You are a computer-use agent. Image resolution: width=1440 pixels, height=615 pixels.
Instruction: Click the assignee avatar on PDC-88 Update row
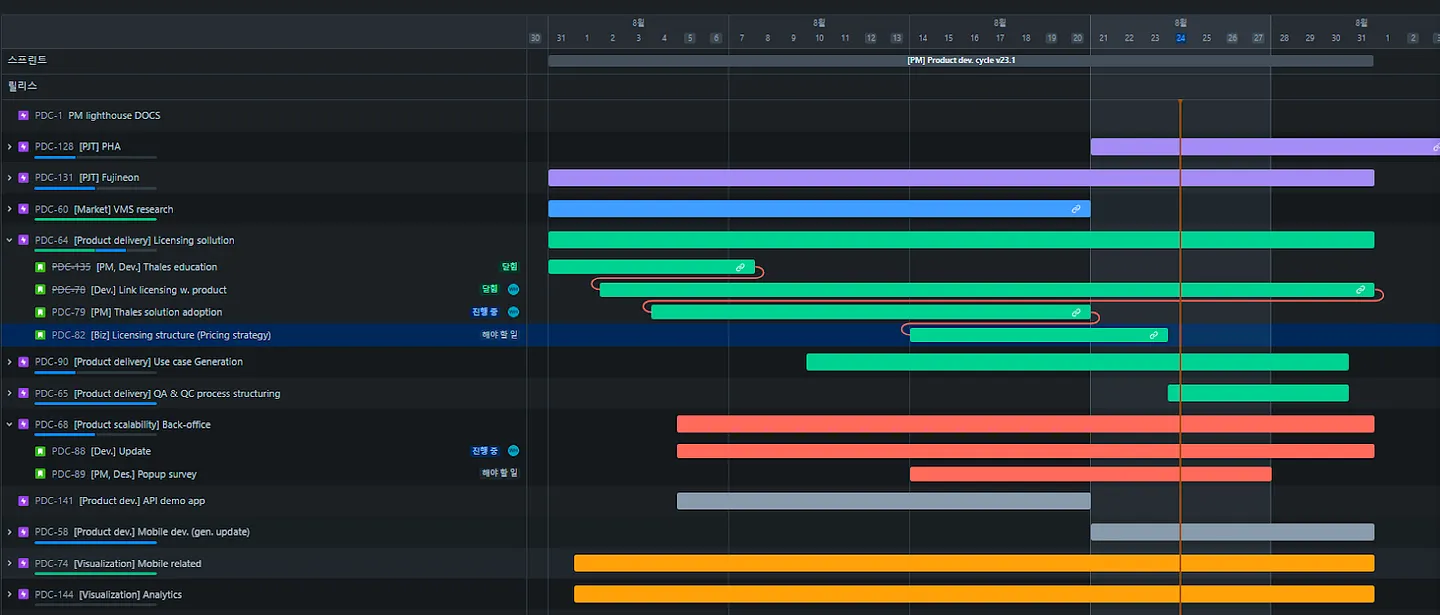tap(513, 451)
